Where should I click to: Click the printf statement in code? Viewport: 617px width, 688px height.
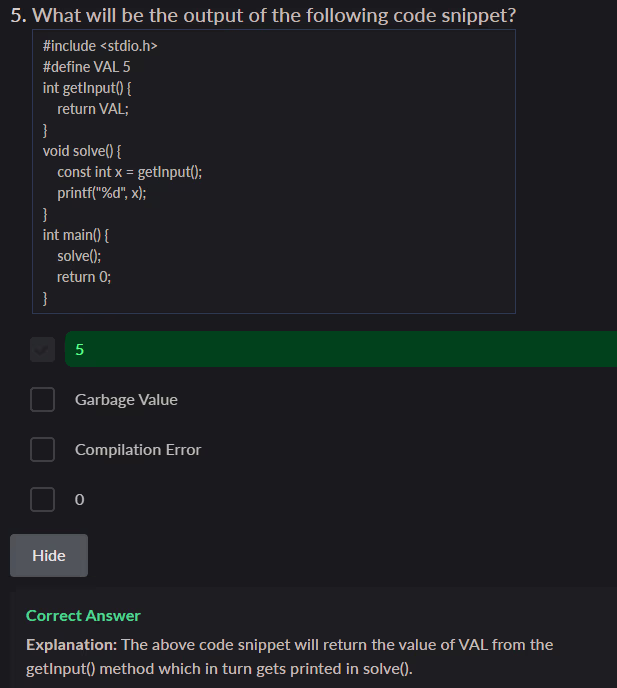[x=102, y=193]
